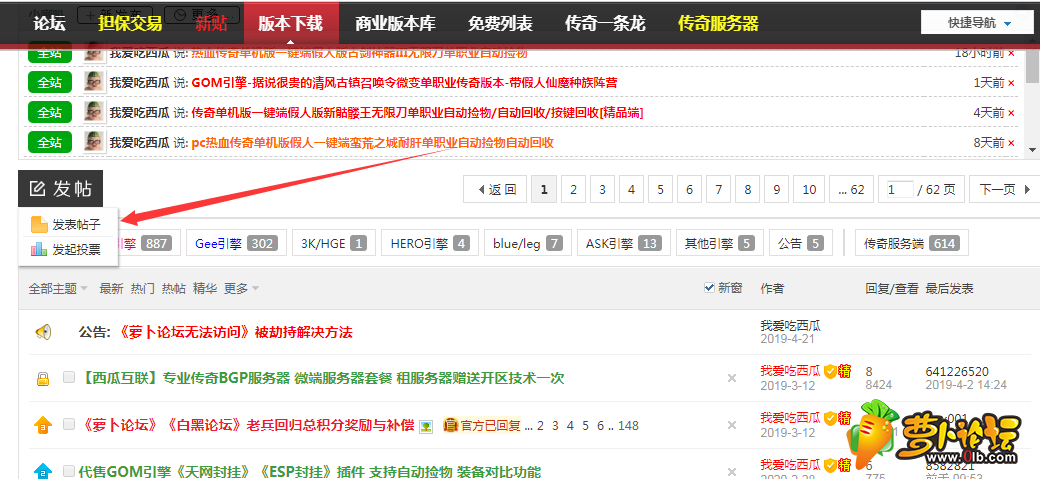Expand the 更多 filter dropdown
Viewport: 1040px width, 479px height.
point(241,289)
